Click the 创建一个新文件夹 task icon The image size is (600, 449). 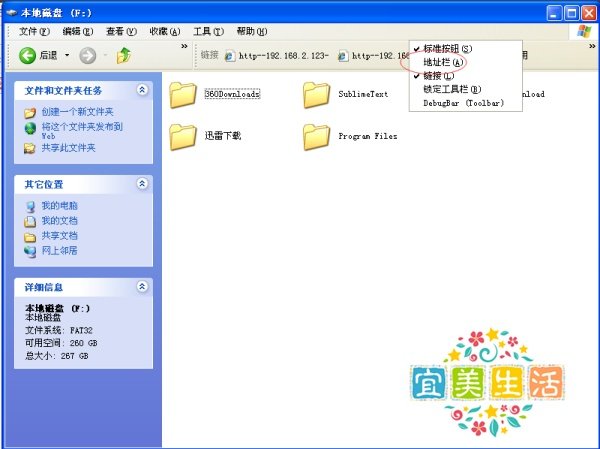tap(30, 113)
